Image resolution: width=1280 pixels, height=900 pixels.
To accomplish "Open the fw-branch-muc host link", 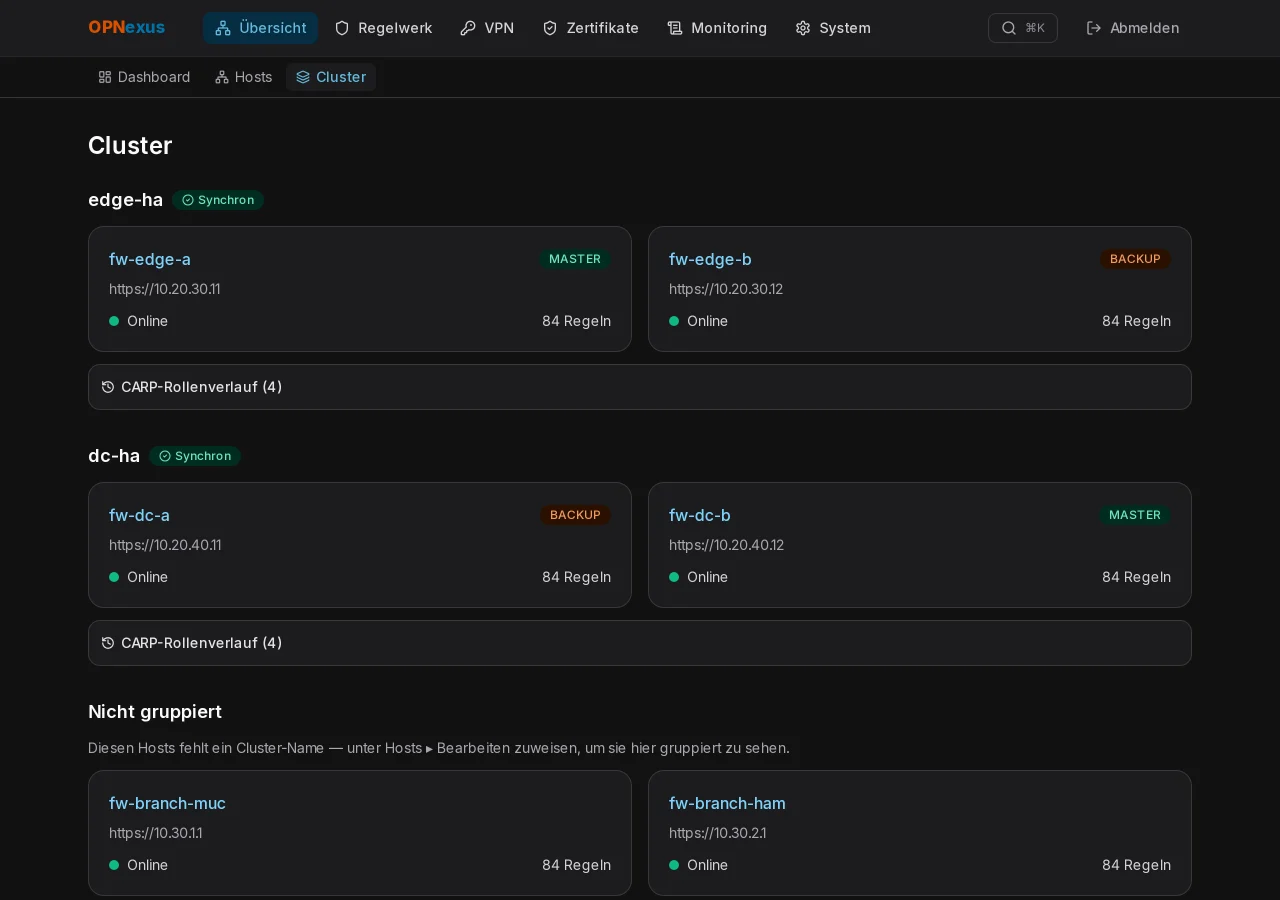I will click(x=167, y=803).
